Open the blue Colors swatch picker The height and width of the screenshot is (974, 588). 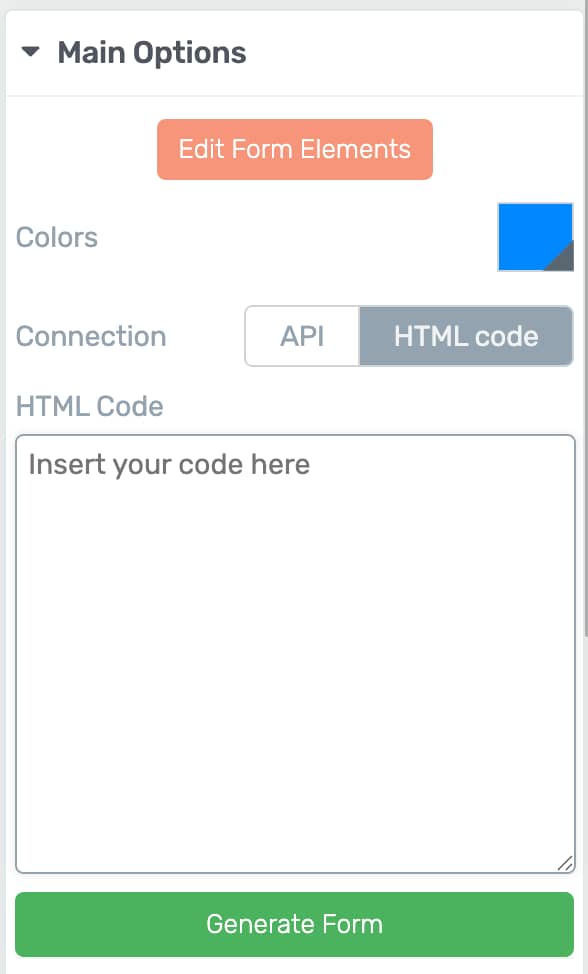click(x=535, y=237)
